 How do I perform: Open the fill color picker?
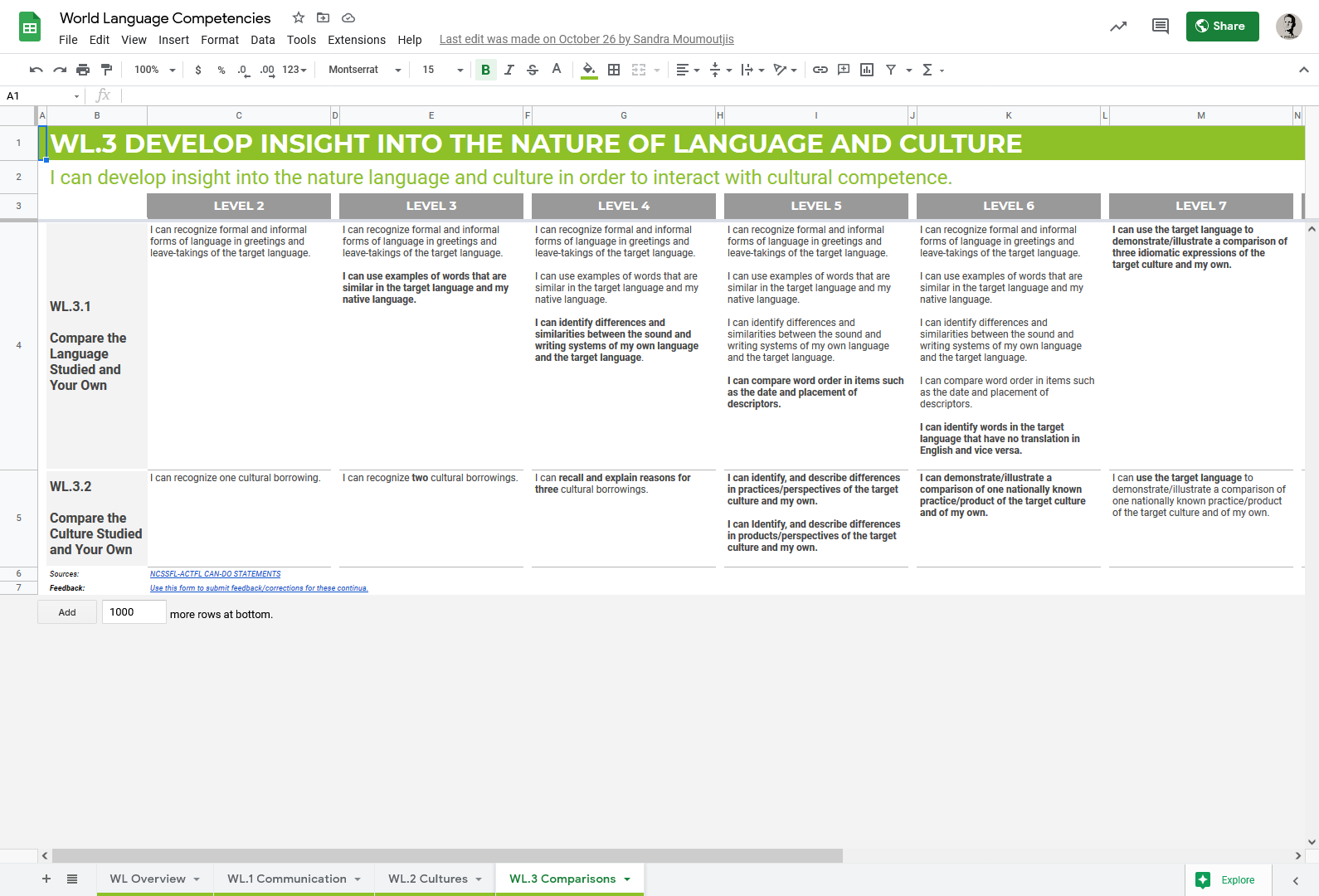point(588,70)
